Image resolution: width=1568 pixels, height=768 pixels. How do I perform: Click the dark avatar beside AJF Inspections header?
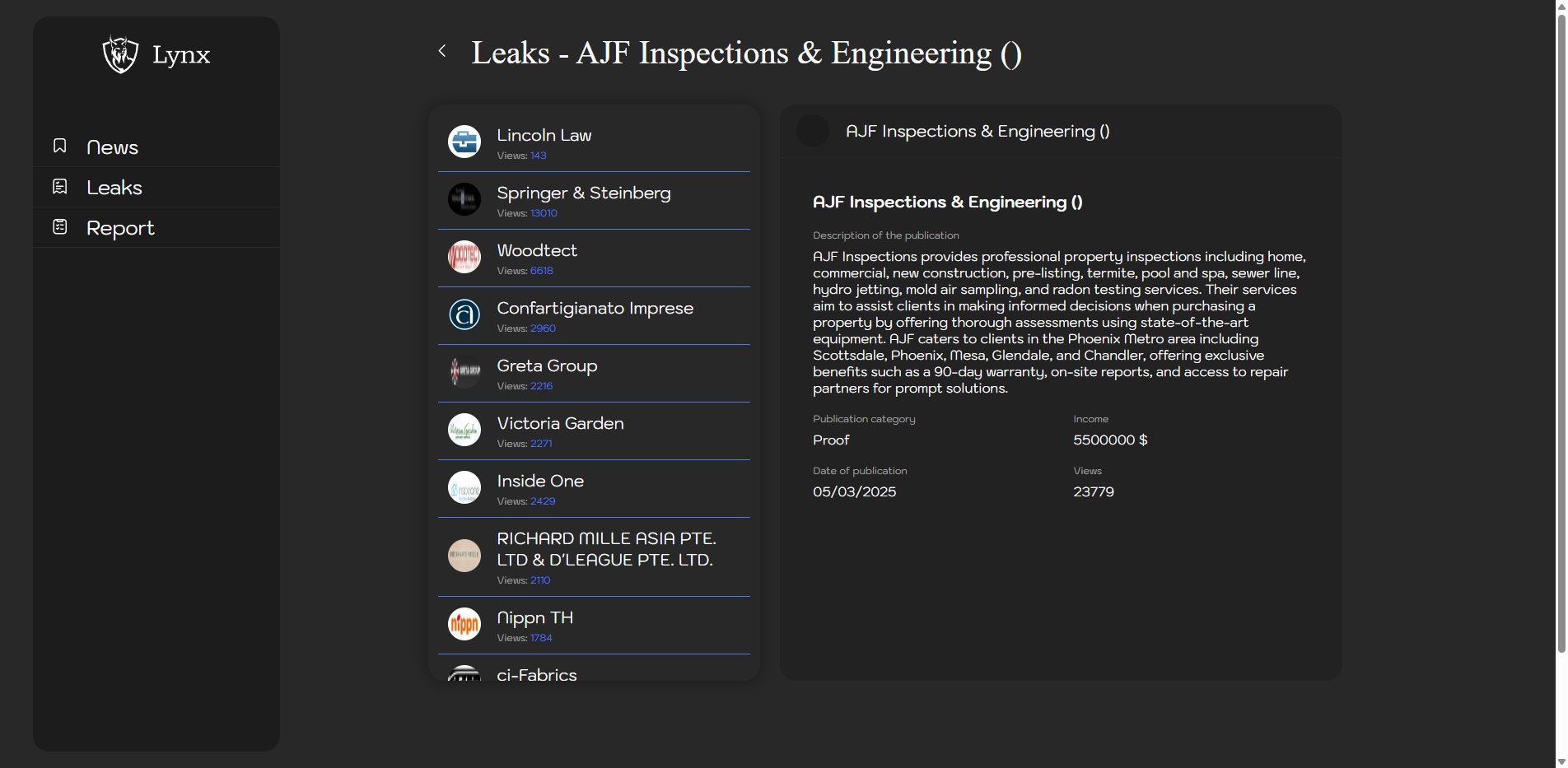(813, 132)
